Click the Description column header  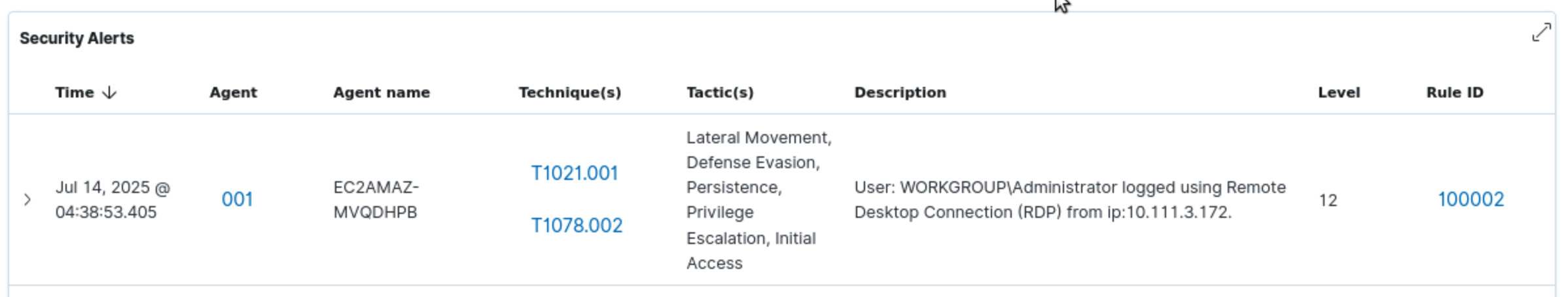(x=900, y=93)
